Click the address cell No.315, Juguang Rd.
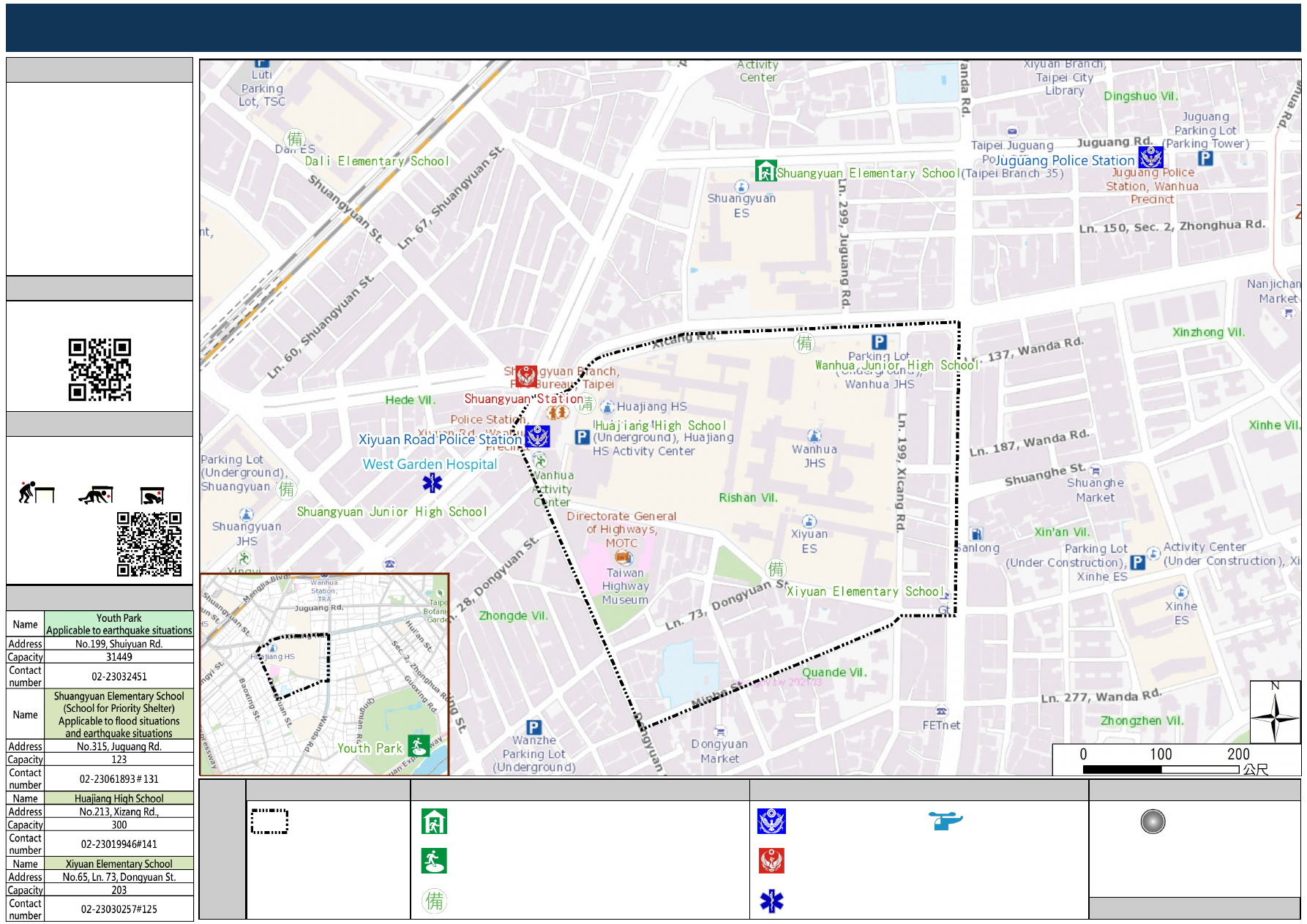Screen dimensions: 1307x924 (119, 746)
